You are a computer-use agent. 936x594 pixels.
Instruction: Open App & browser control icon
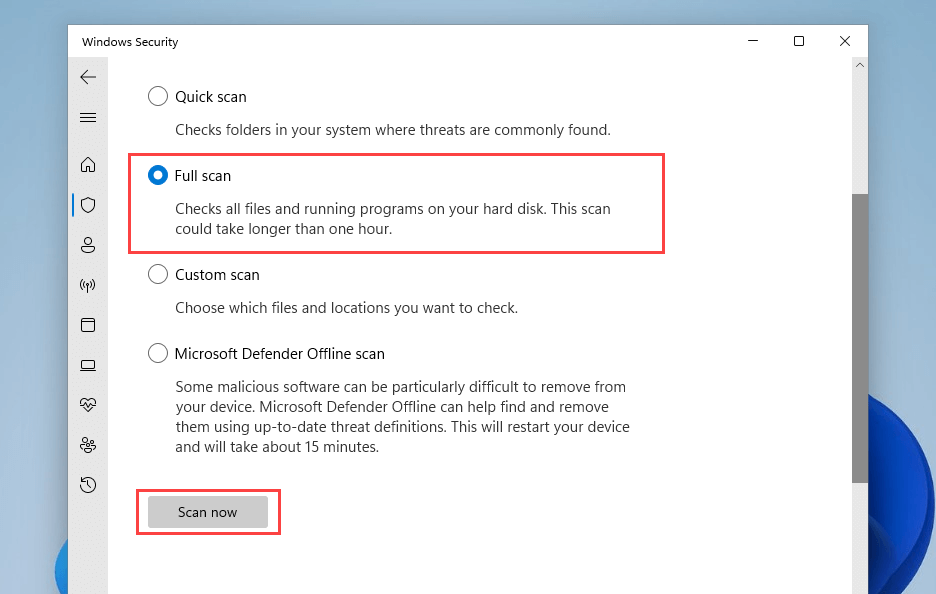tap(88, 325)
